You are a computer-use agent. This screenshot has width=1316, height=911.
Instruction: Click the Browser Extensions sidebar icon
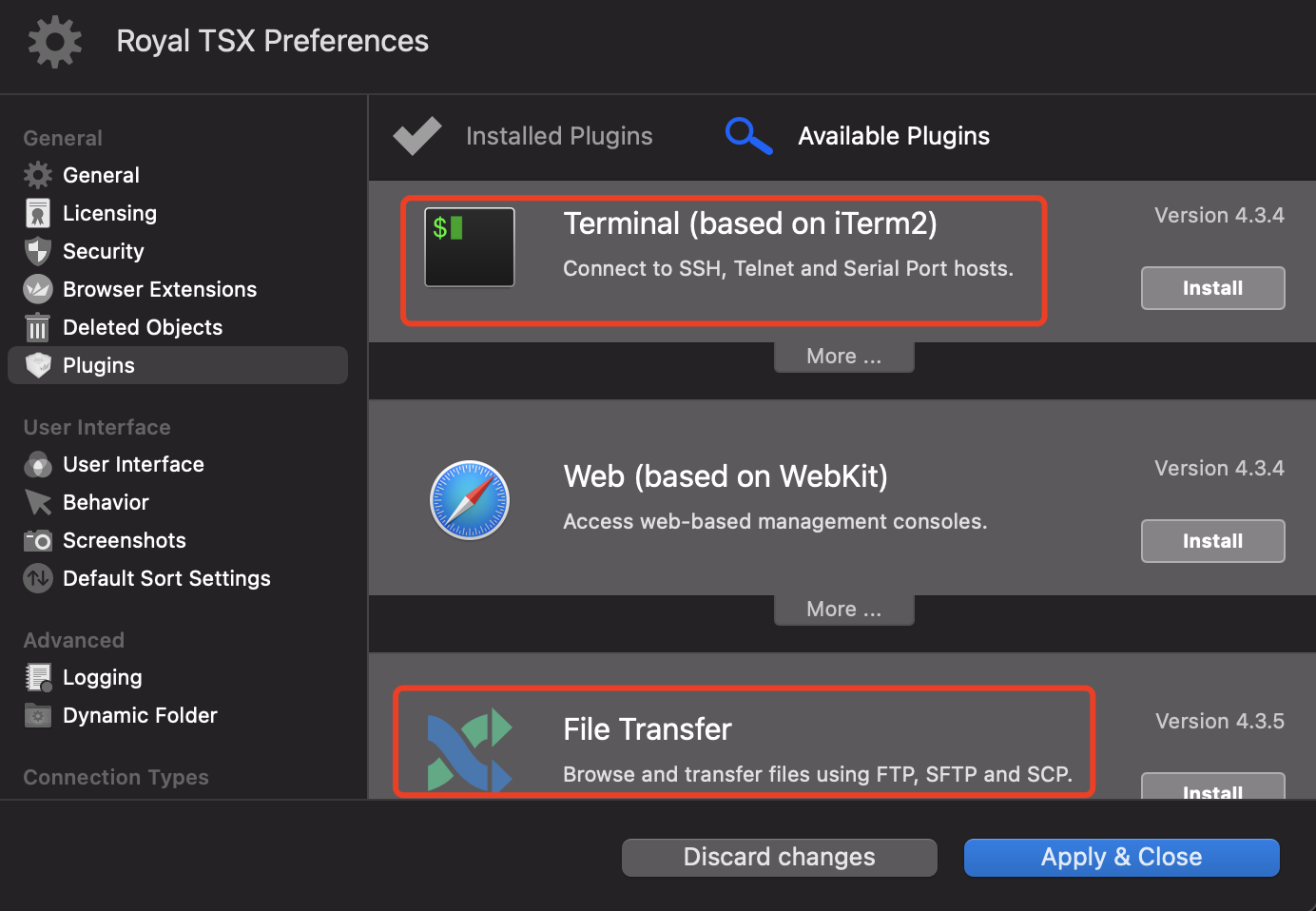(x=37, y=289)
